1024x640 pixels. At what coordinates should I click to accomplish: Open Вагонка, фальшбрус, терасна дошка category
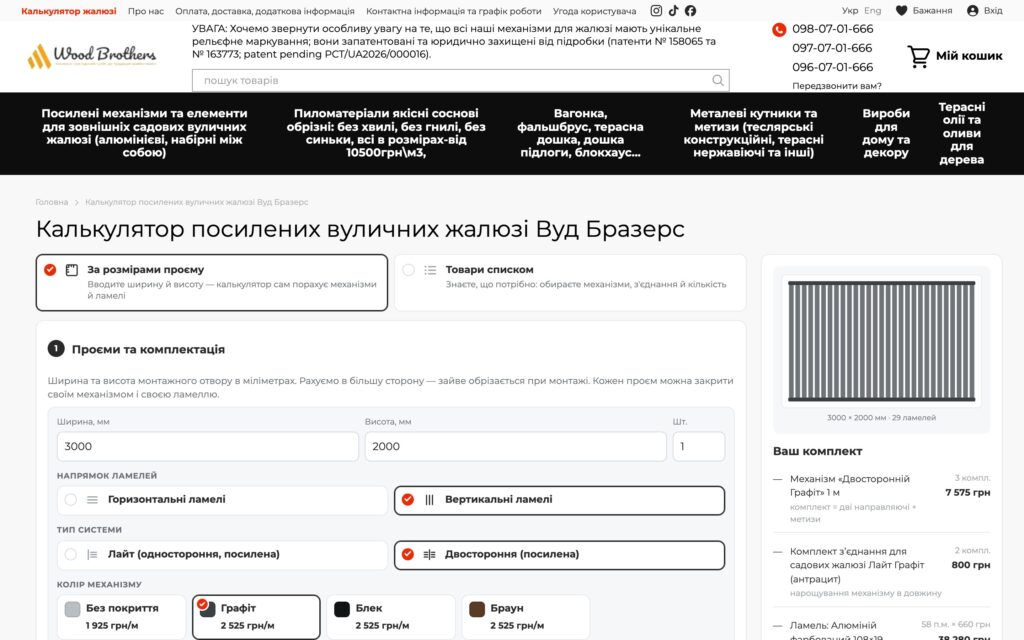click(580, 133)
